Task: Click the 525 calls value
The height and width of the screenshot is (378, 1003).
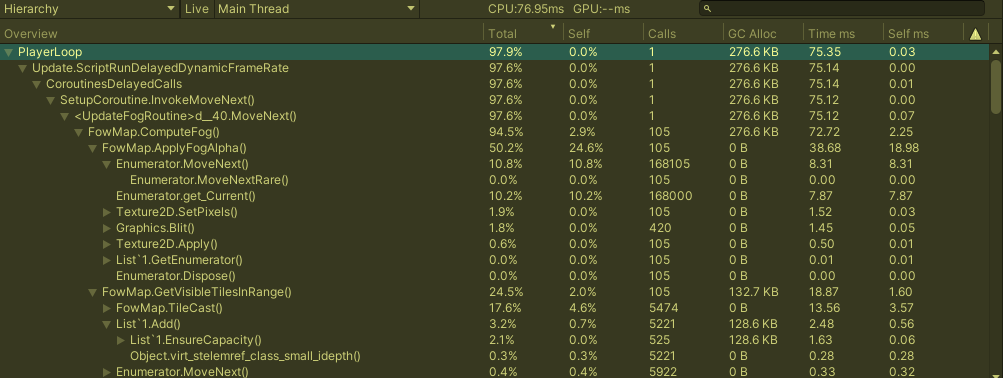Action: [659, 340]
